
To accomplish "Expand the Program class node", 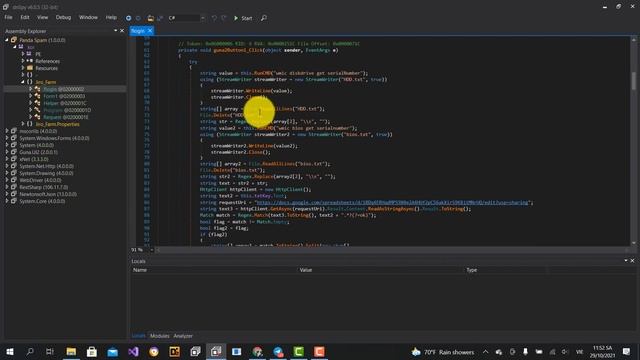I will (31, 110).
